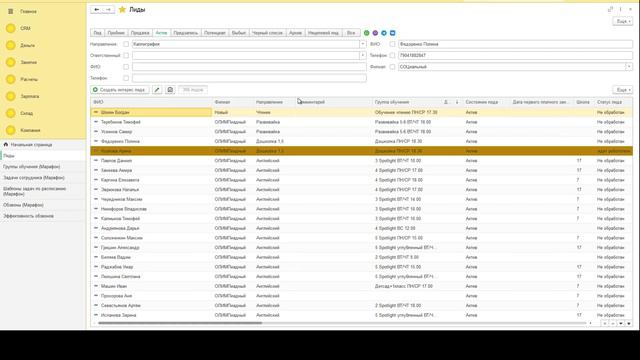Click the light-blue round icon after the tabs

(384, 33)
